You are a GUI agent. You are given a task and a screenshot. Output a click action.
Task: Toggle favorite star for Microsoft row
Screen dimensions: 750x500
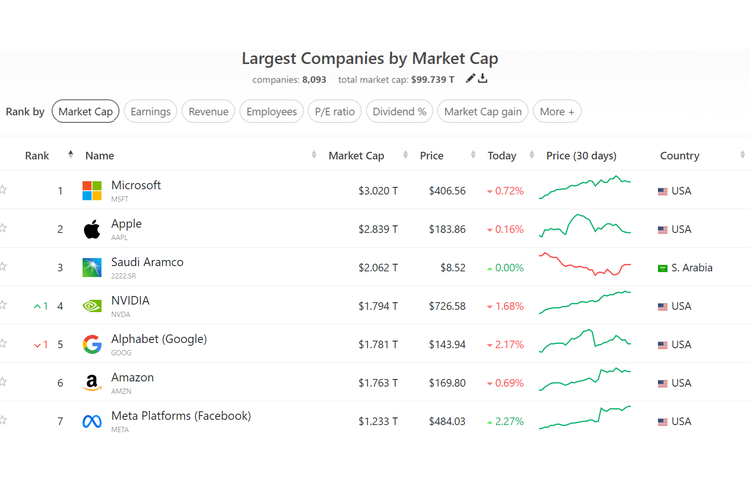(4, 190)
